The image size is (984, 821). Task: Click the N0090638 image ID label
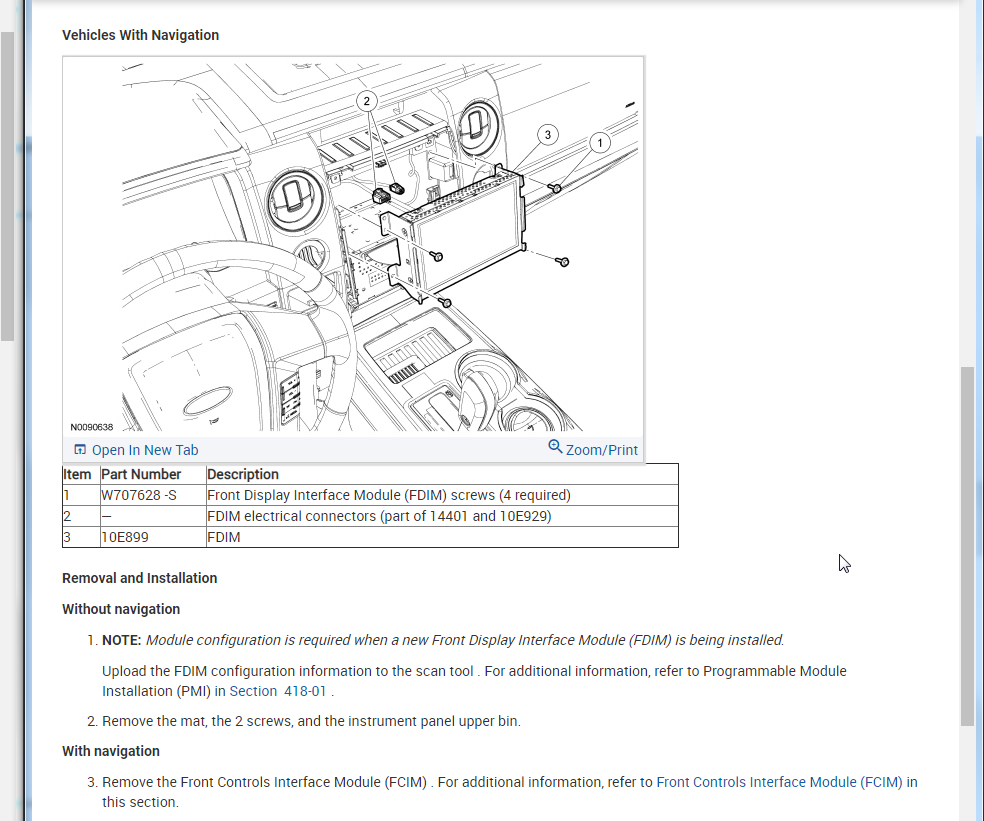point(91,426)
